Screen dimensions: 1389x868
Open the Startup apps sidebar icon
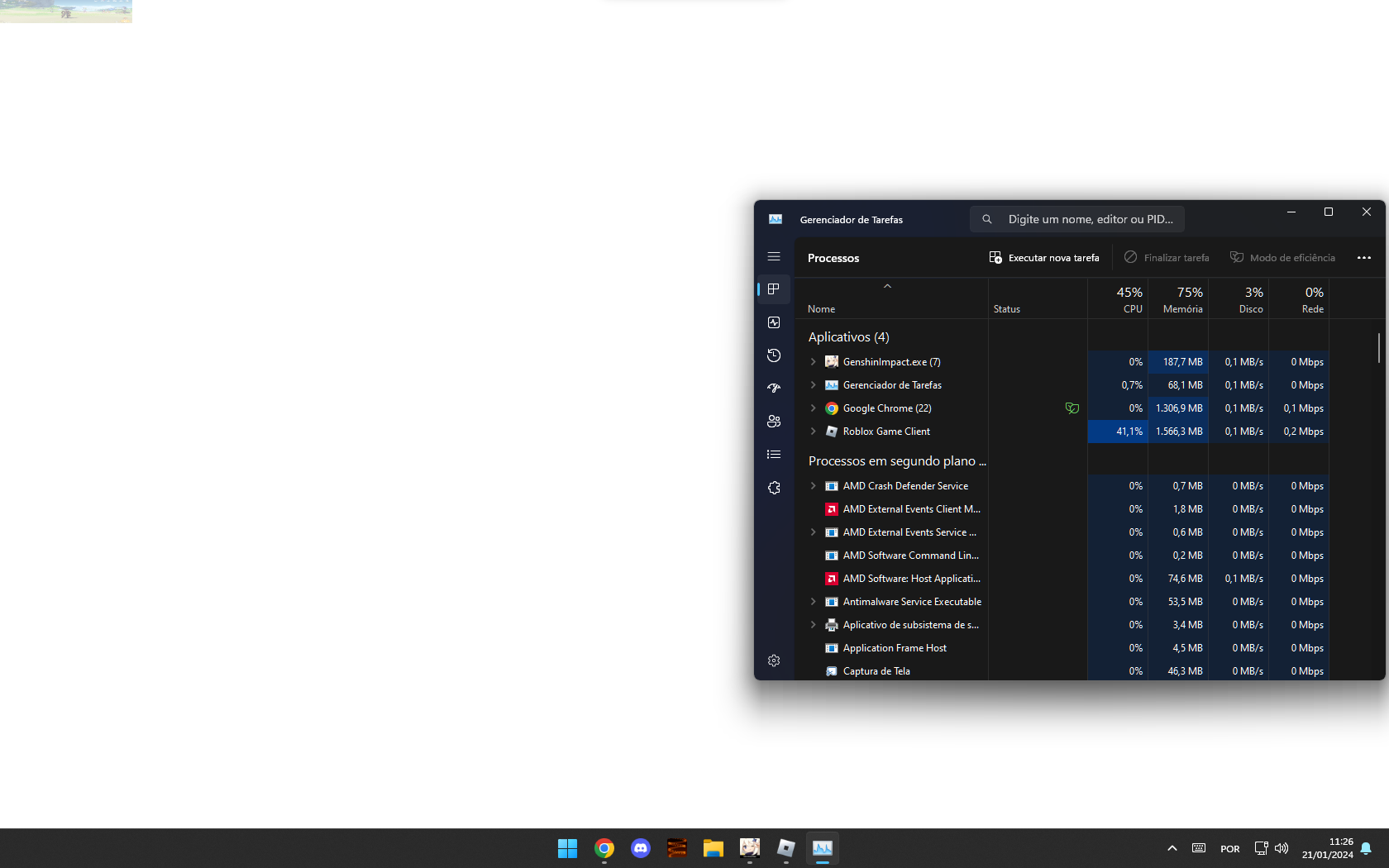pos(774,389)
